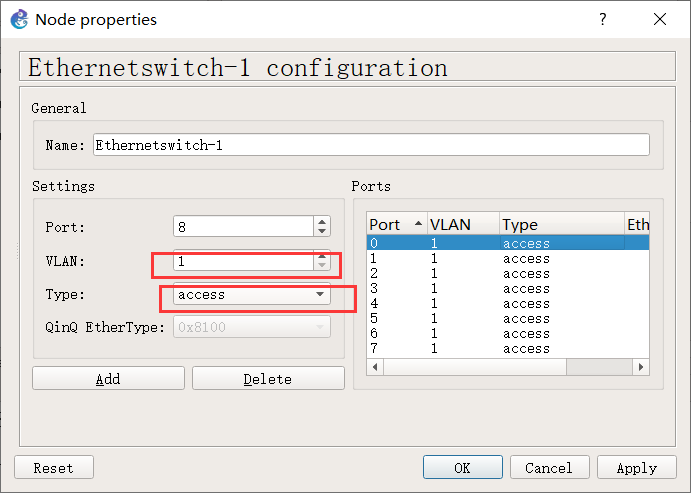Increment the Port spinner up arrow
This screenshot has width=691, height=493.
(322, 222)
